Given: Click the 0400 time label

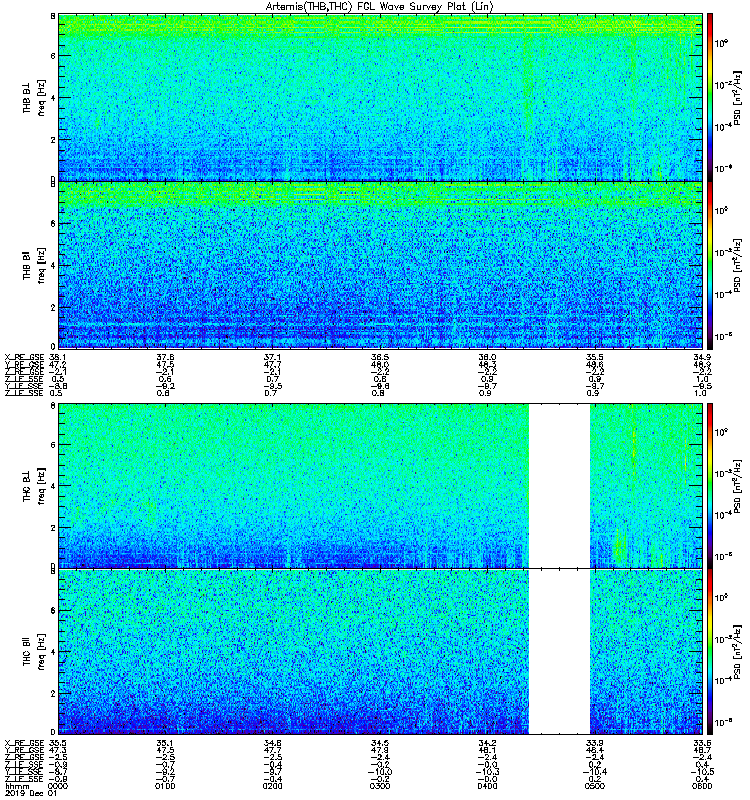Looking at the screenshot, I should [487, 786].
